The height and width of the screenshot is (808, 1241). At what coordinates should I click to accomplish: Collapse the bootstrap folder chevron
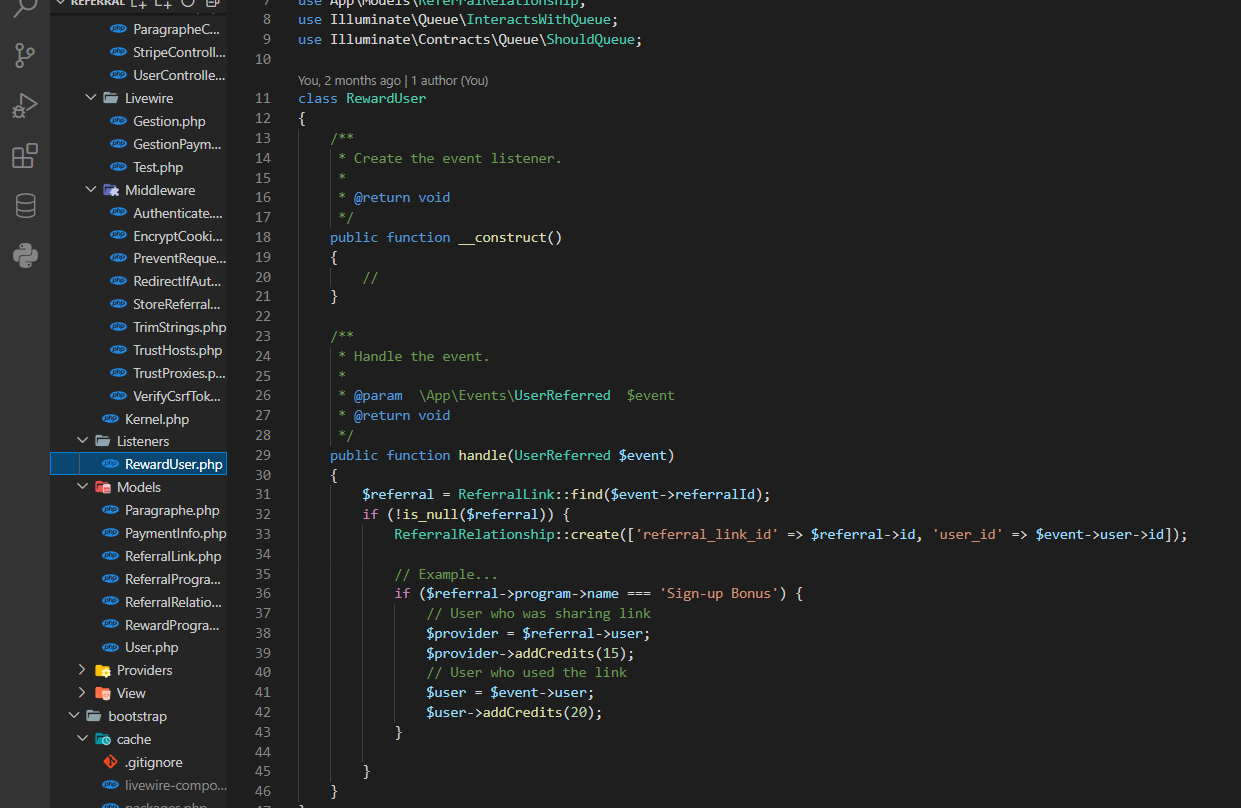click(x=74, y=716)
